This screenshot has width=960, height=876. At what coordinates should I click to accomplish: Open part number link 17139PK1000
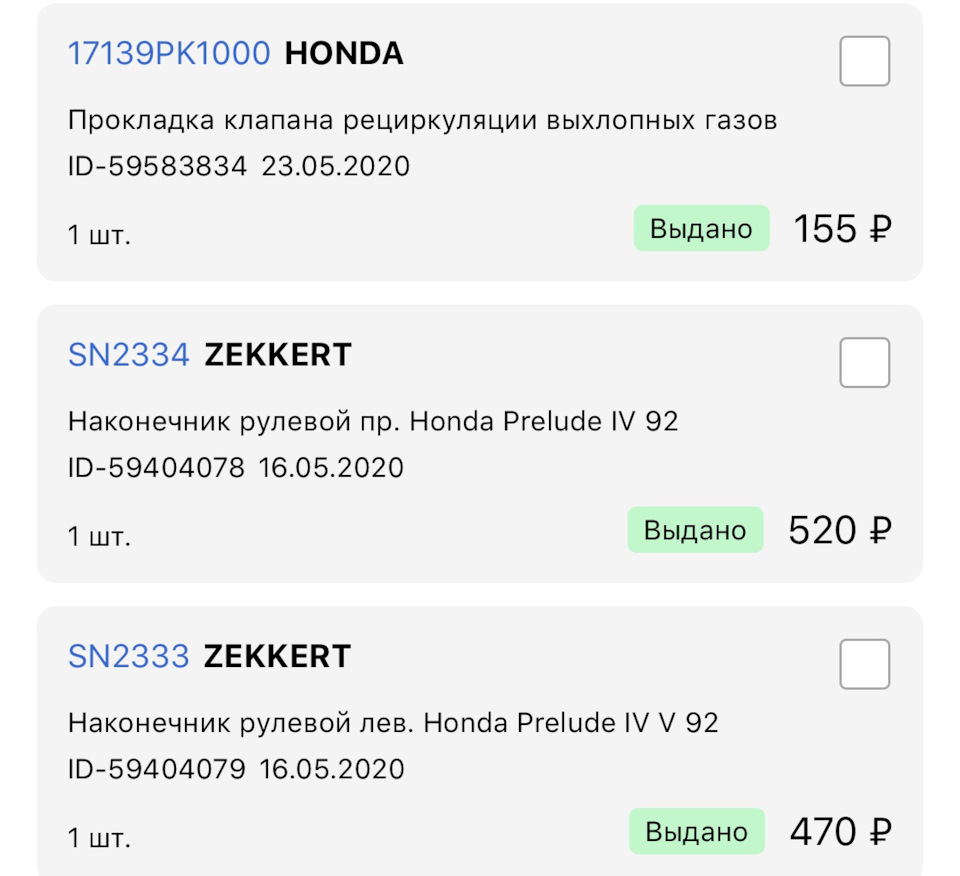pos(169,53)
